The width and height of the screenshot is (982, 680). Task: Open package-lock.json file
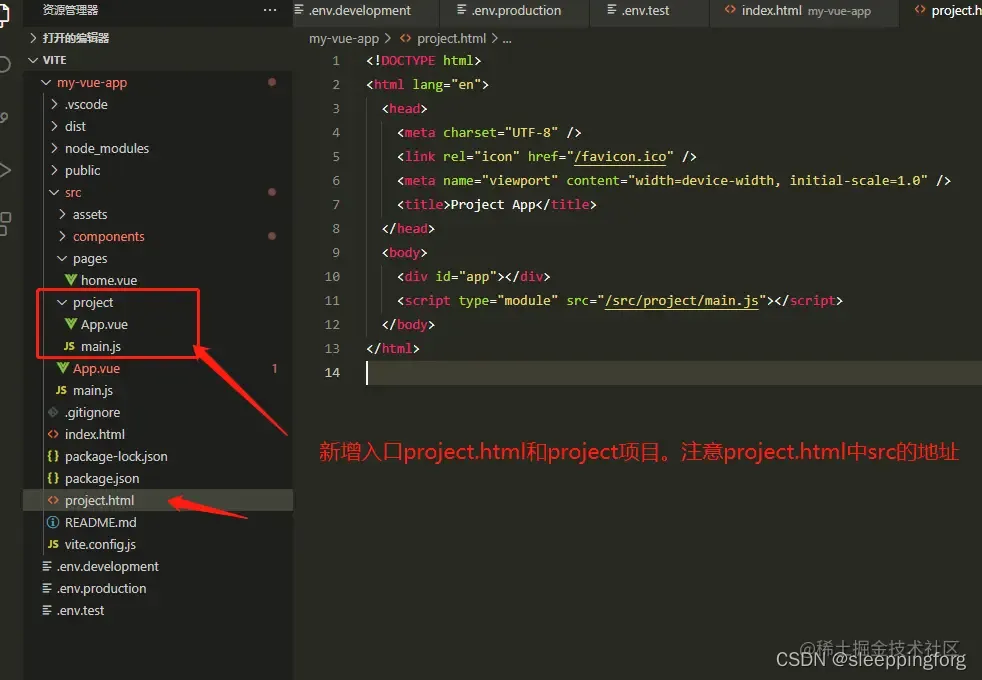(x=116, y=456)
